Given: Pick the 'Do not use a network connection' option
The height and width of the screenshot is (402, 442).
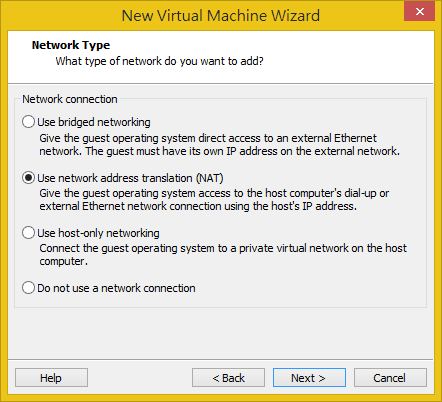Looking at the screenshot, I should tap(28, 288).
